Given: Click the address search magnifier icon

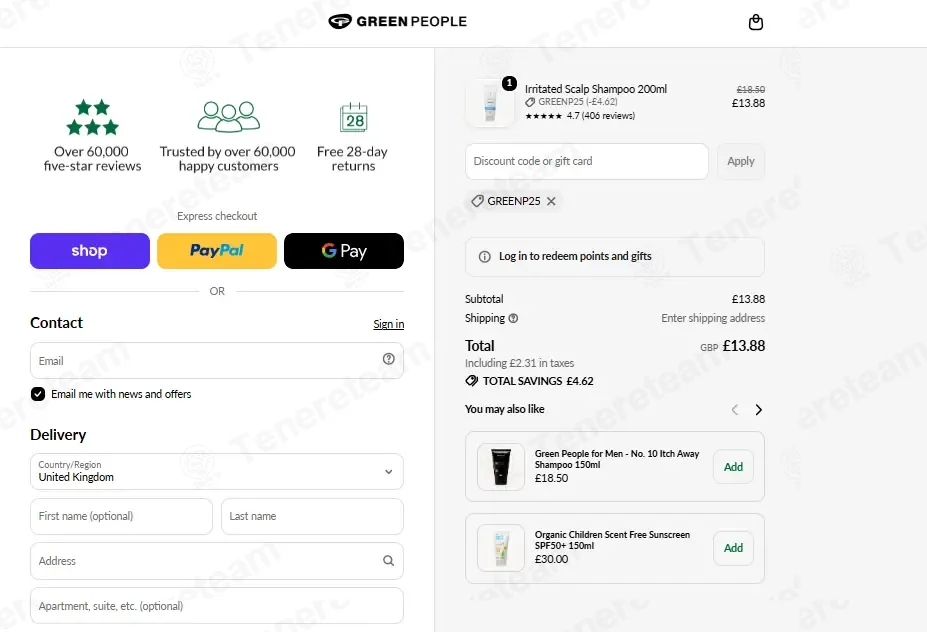Looking at the screenshot, I should coord(388,560).
